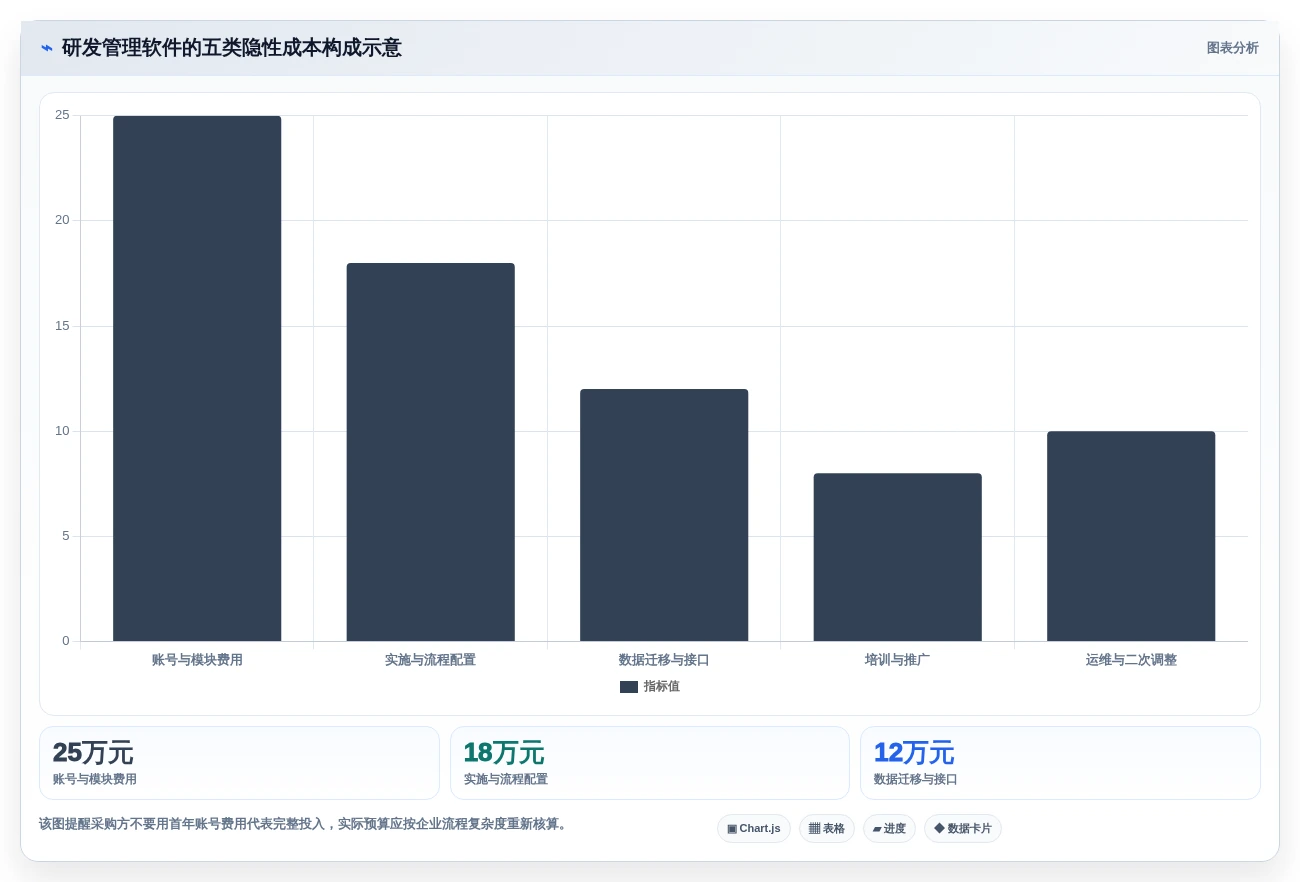
Task: Click the y-axis value 20
Action: 62,220
